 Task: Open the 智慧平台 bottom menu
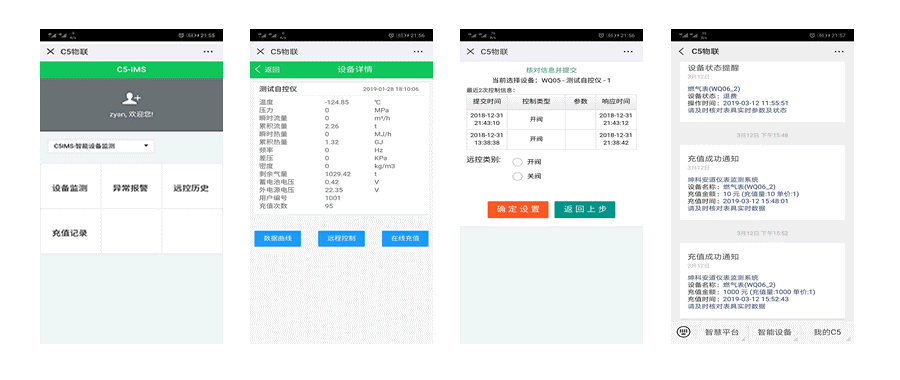(721, 332)
